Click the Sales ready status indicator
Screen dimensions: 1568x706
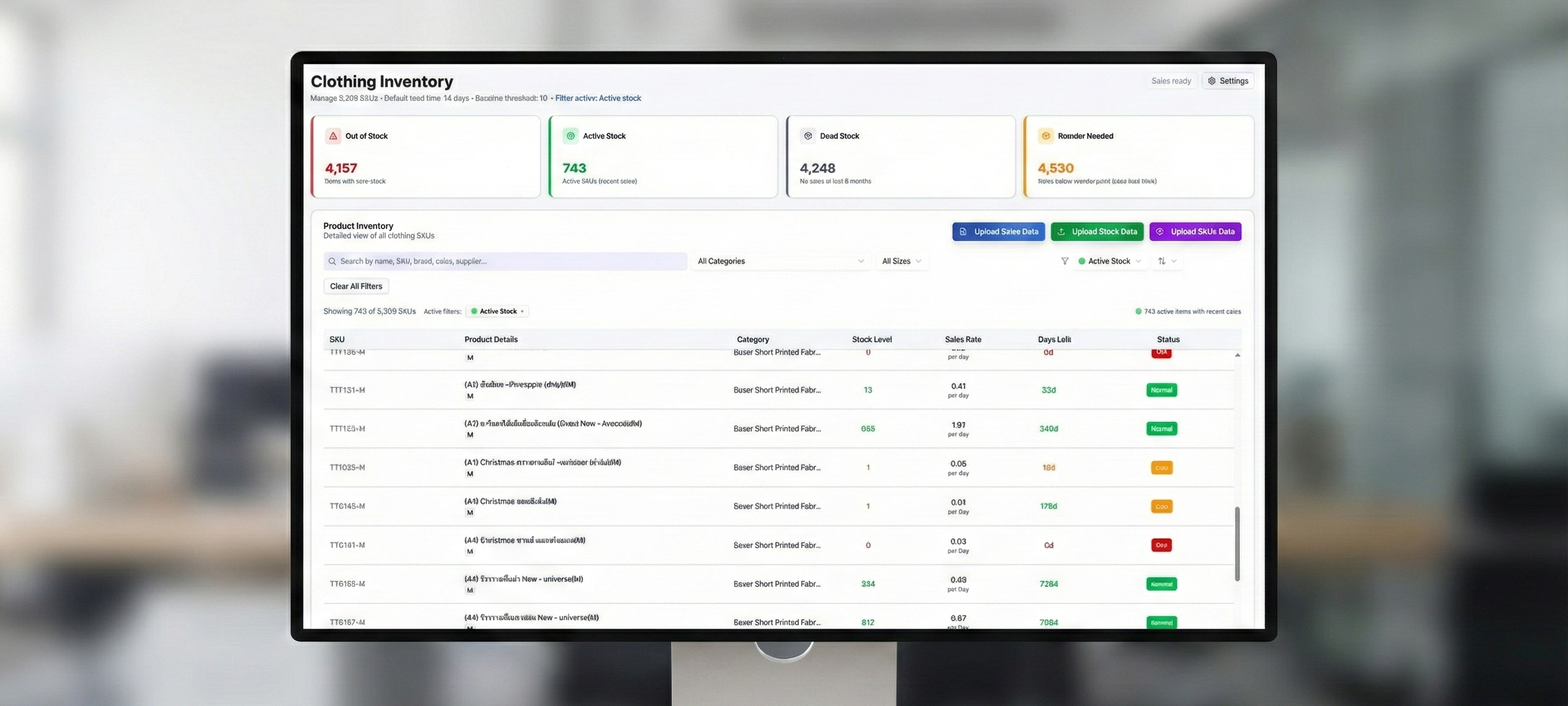point(1170,81)
